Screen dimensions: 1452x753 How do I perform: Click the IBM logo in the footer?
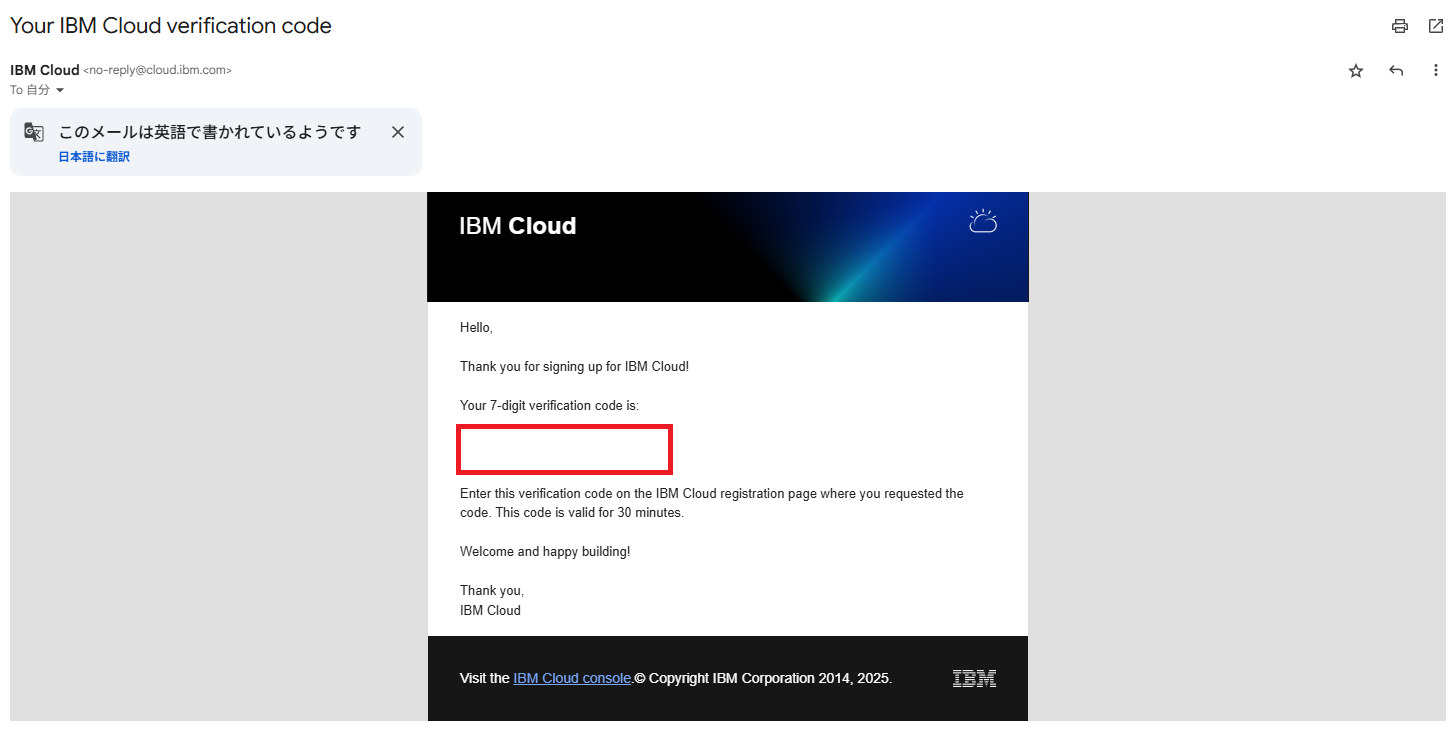[x=974, y=679]
